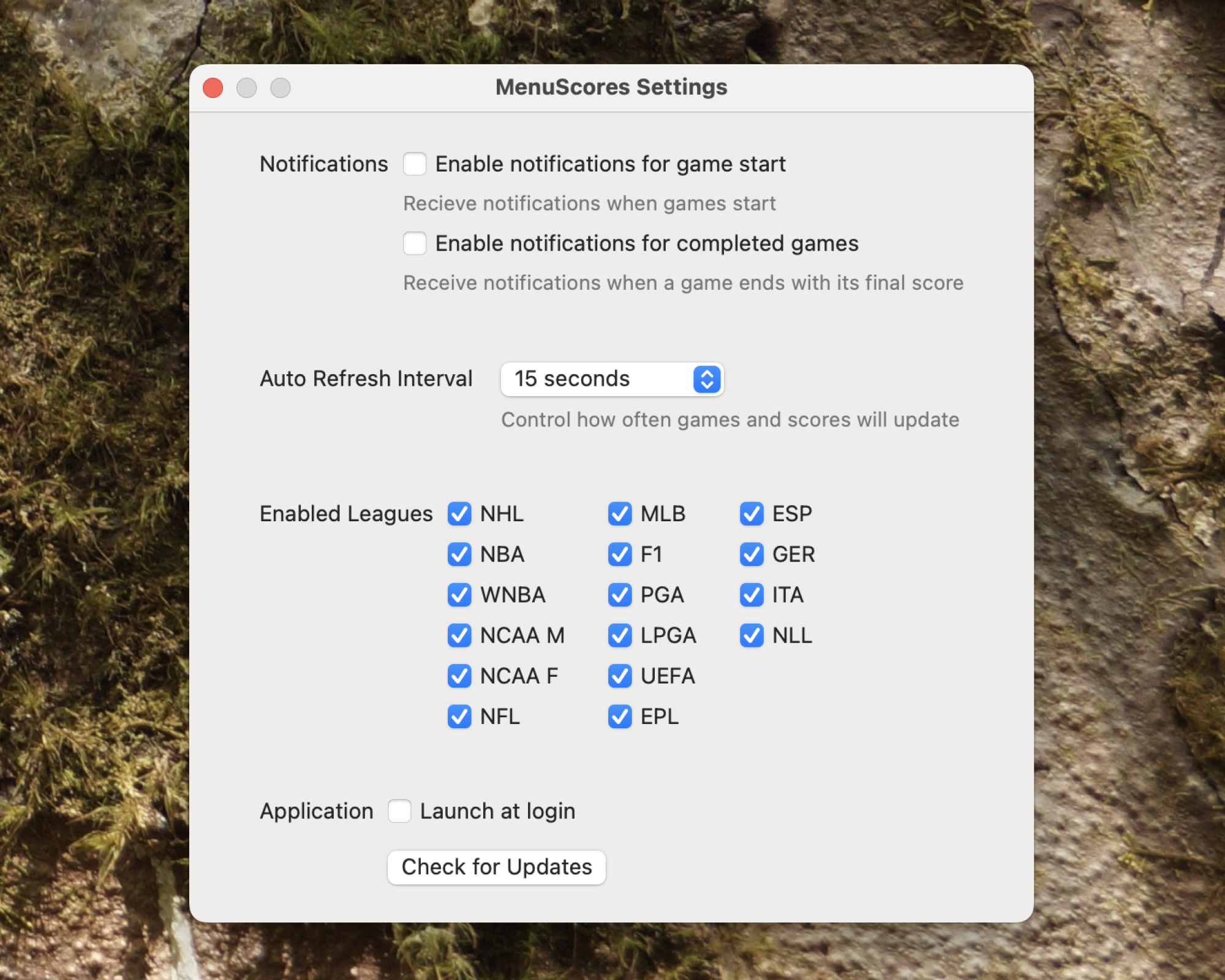Uncheck the NCAA F league
The width and height of the screenshot is (1225, 980).
(x=459, y=676)
